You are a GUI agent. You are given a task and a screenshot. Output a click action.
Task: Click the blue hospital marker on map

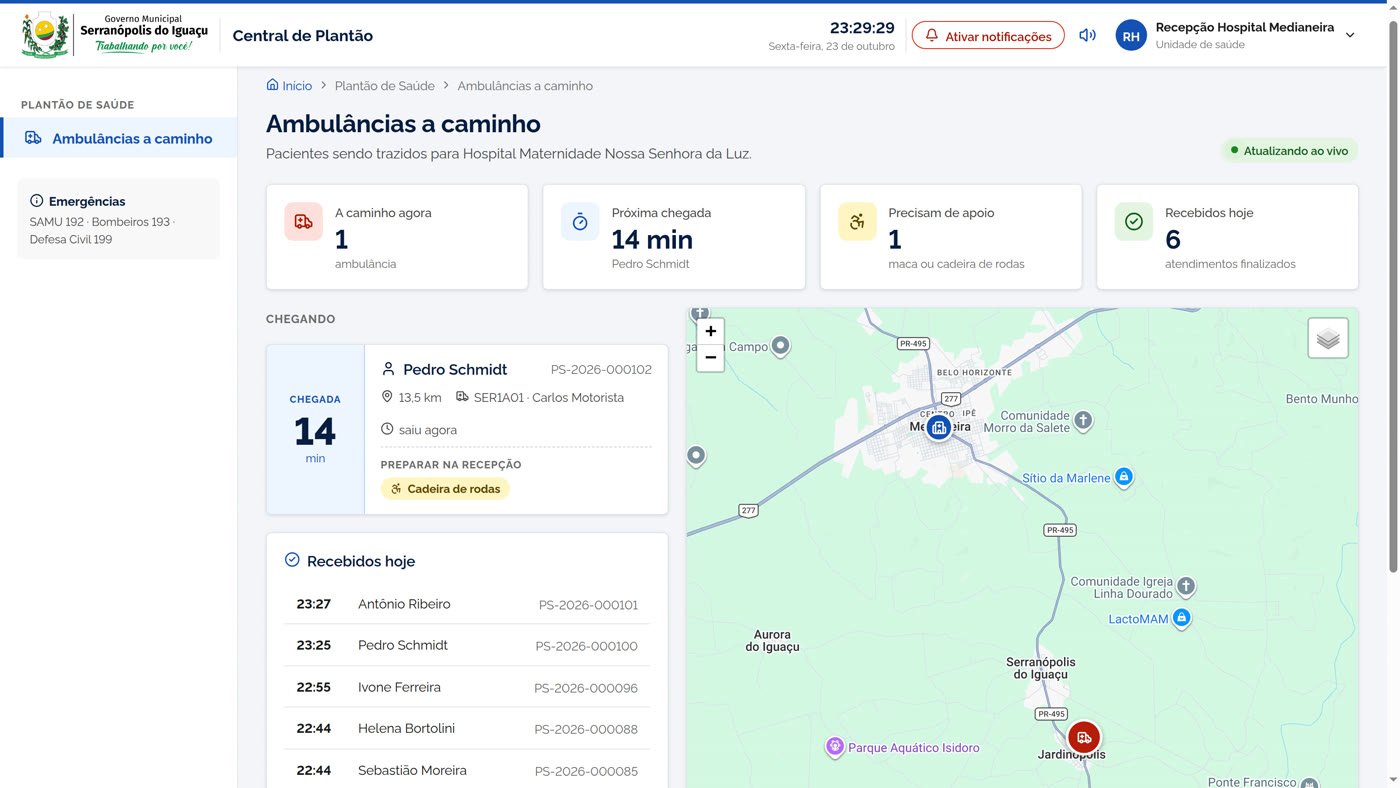pyautogui.click(x=938, y=428)
